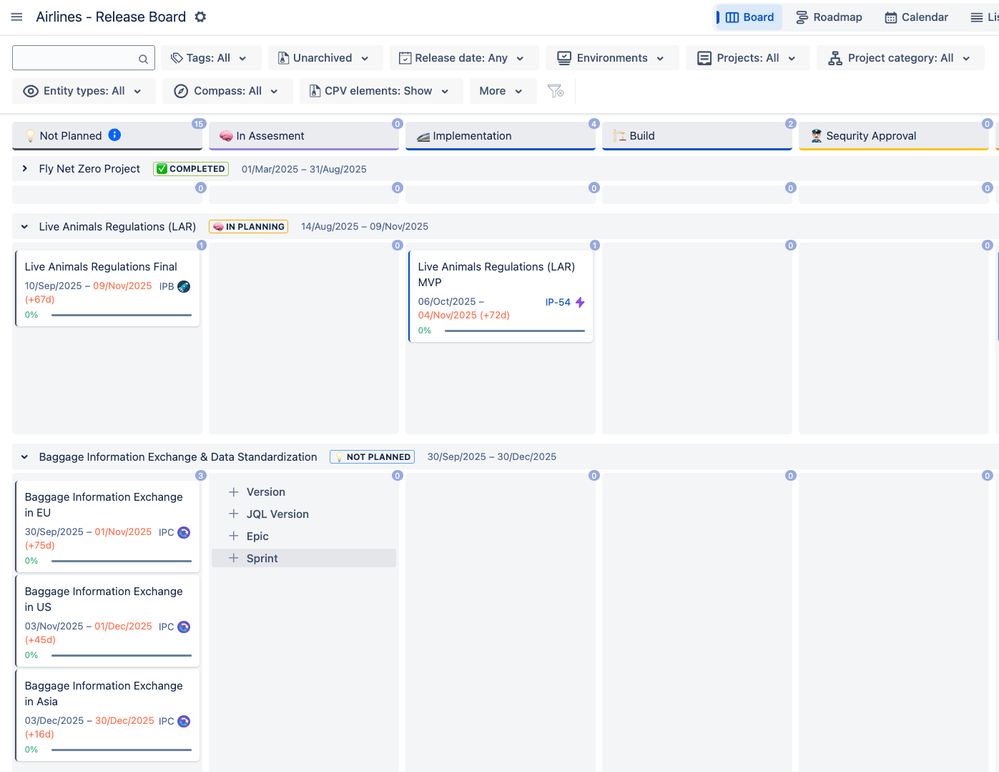Screen dimensions: 999x772
Task: Click the IPC avatar on Baggage Information Exchange in EU
Action: [x=181, y=532]
